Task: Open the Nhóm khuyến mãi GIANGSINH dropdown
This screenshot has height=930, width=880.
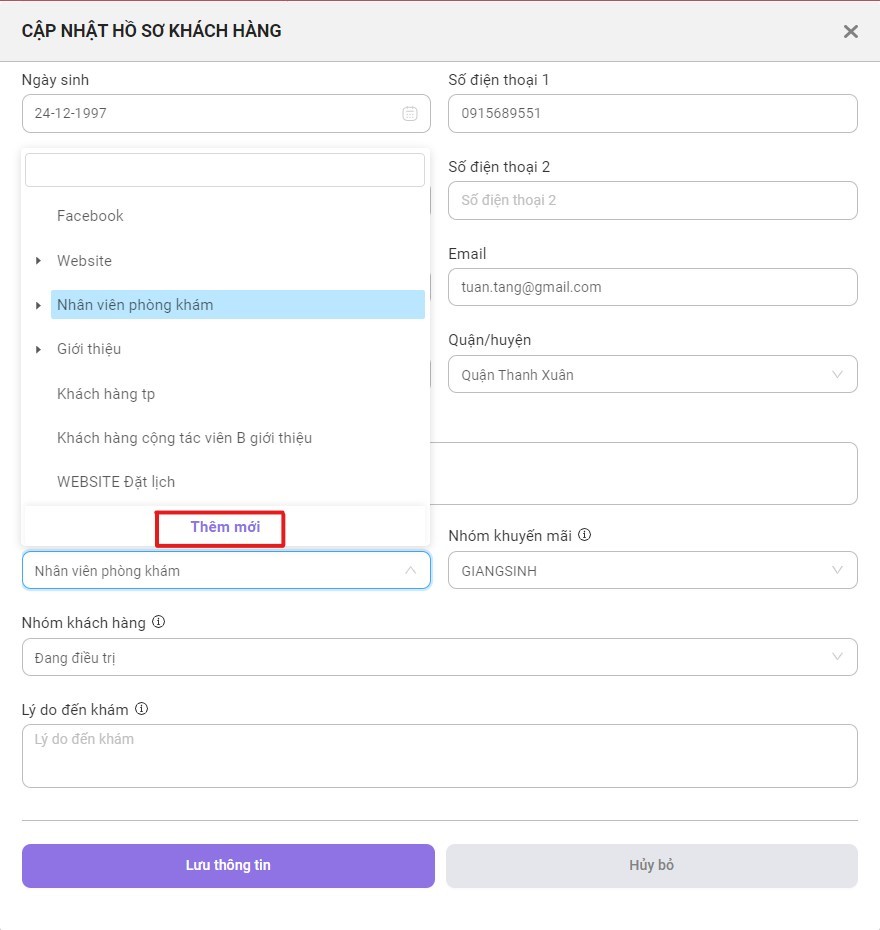Action: tap(652, 570)
